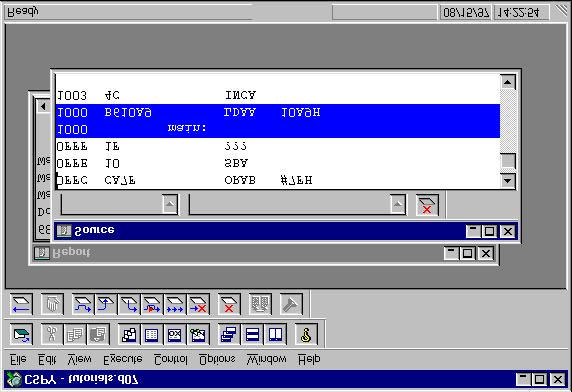Click the Source window's upper scrollbar arrow

[x=507, y=82]
